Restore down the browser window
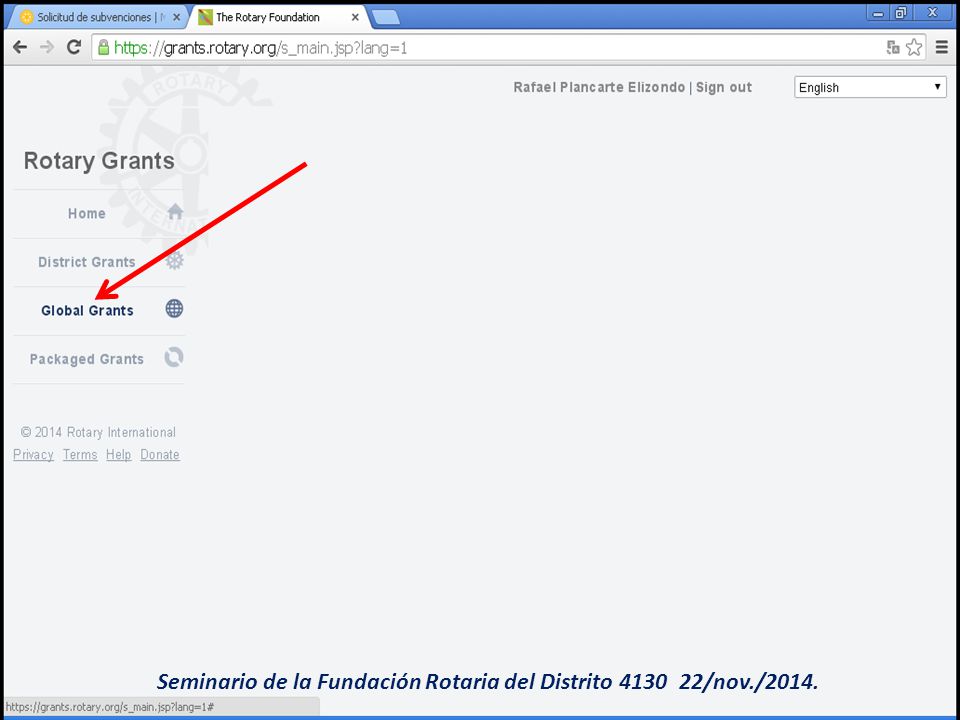 coord(901,12)
